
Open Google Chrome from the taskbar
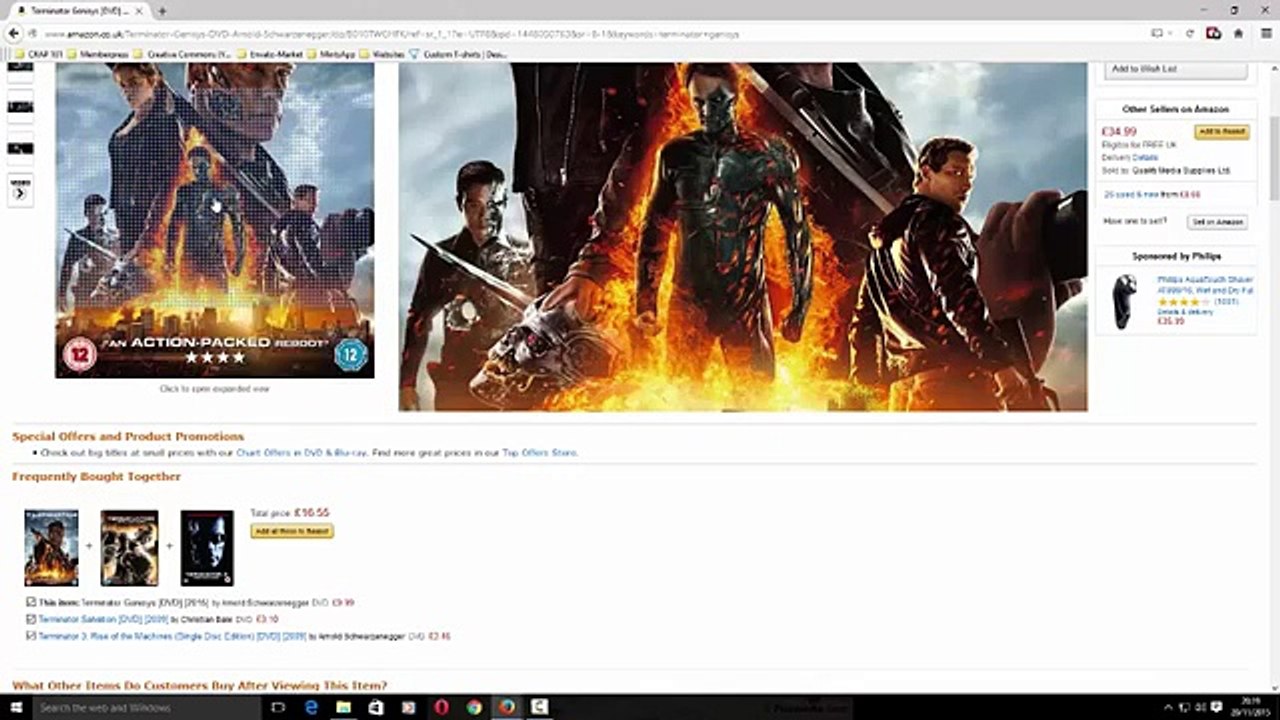point(474,707)
